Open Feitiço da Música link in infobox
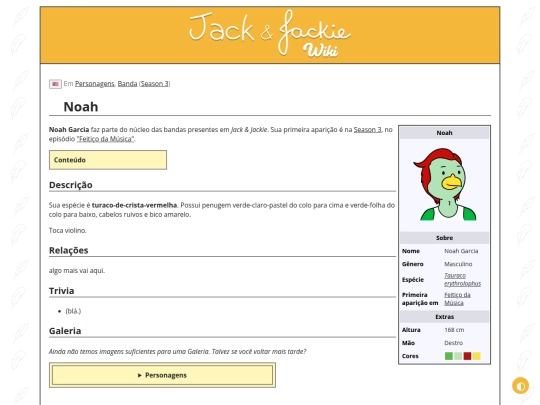The image size is (540, 405). click(x=457, y=299)
